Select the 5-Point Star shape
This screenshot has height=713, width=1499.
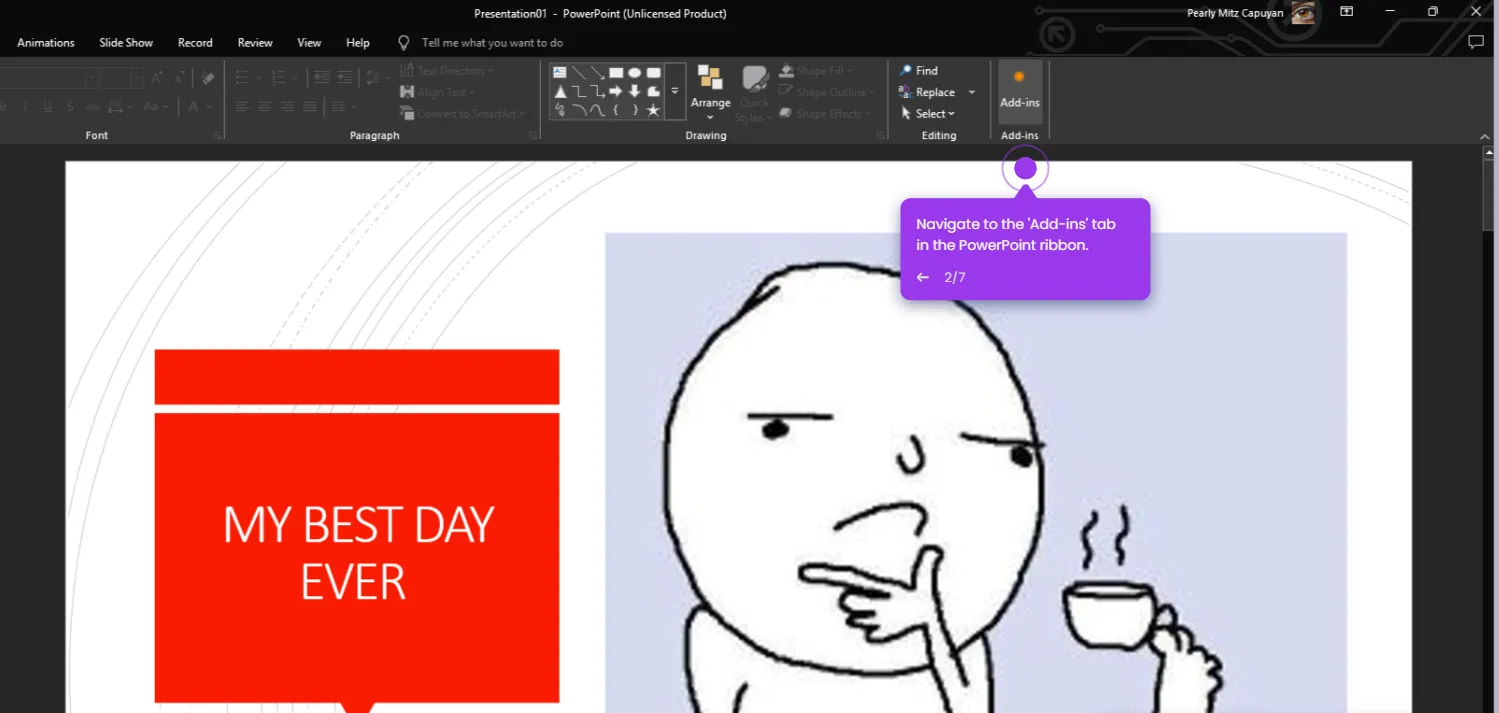(653, 110)
